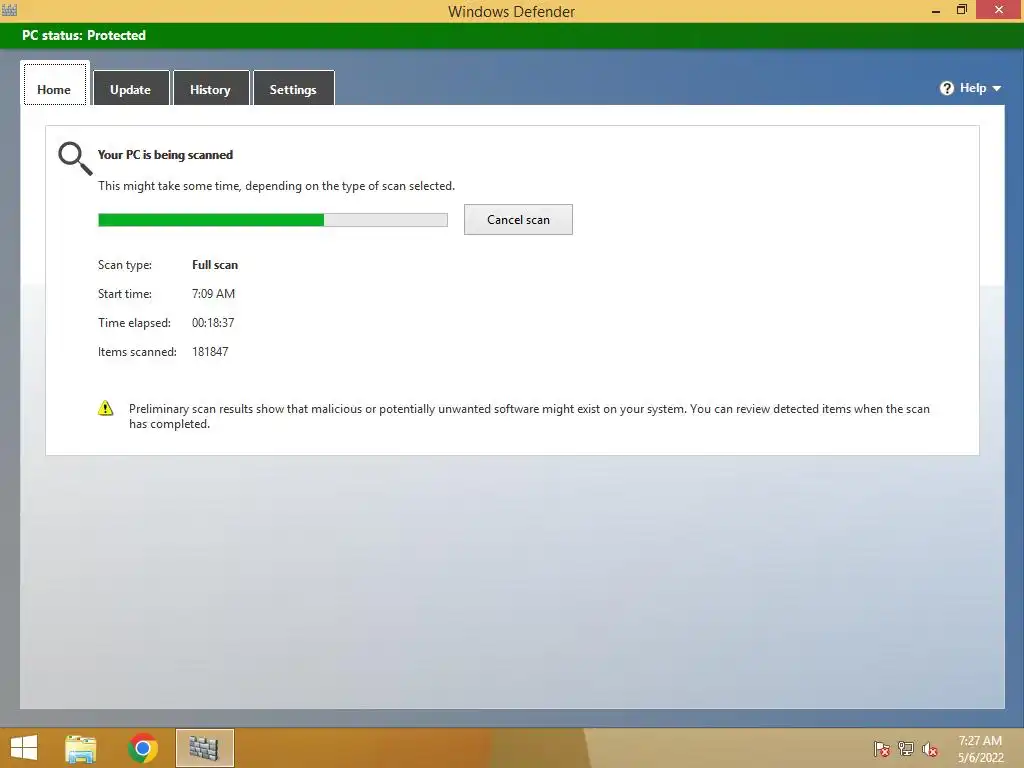Screen dimensions: 1024x768
Task: Open the Home tab
Action: pos(55,84)
